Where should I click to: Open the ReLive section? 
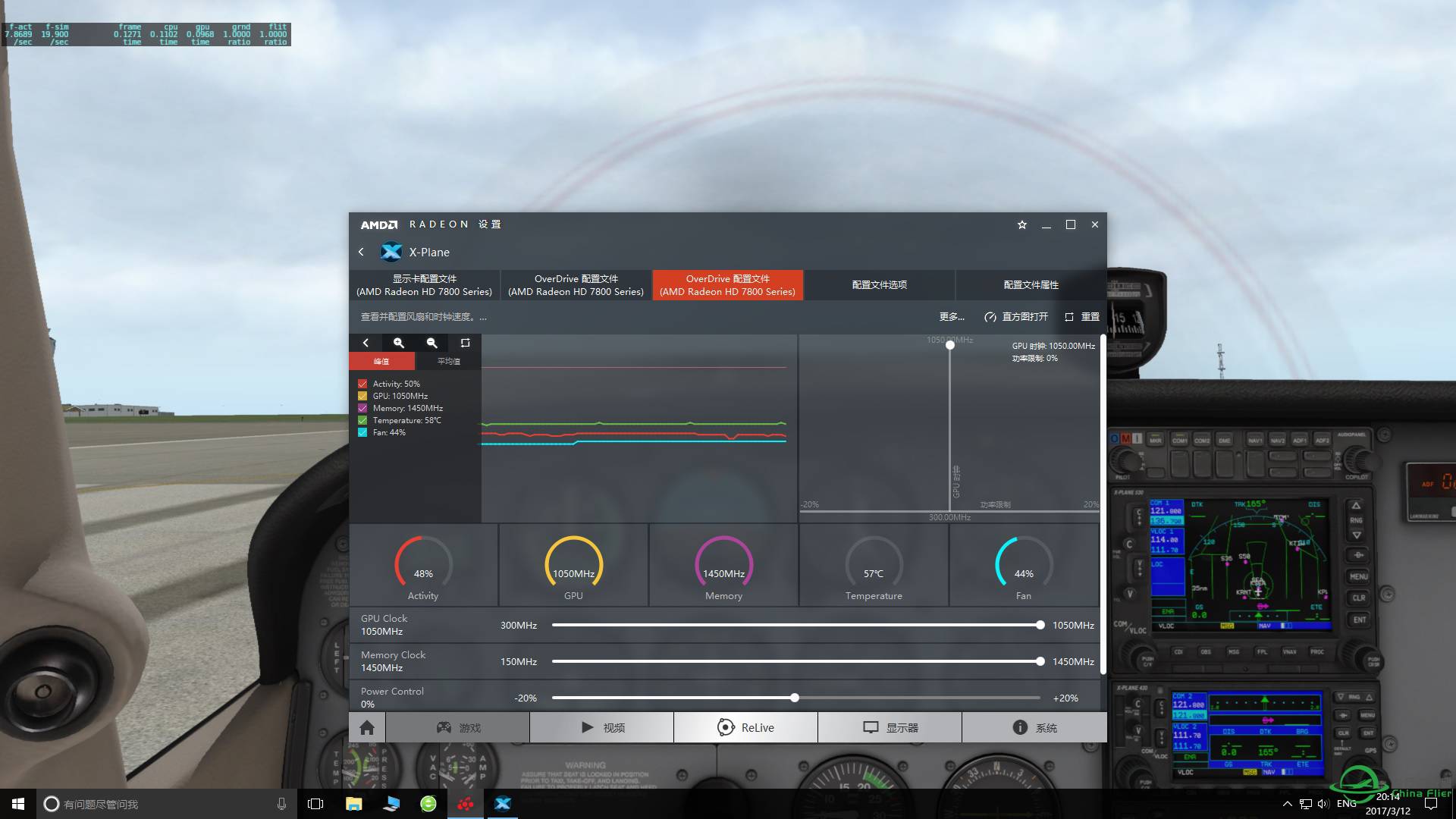746,727
